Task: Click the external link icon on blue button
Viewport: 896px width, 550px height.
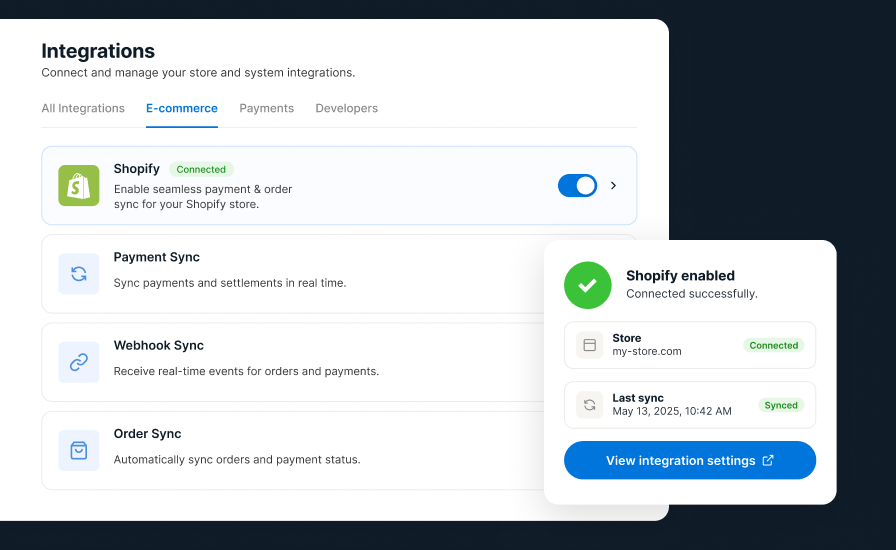Action: [x=768, y=460]
